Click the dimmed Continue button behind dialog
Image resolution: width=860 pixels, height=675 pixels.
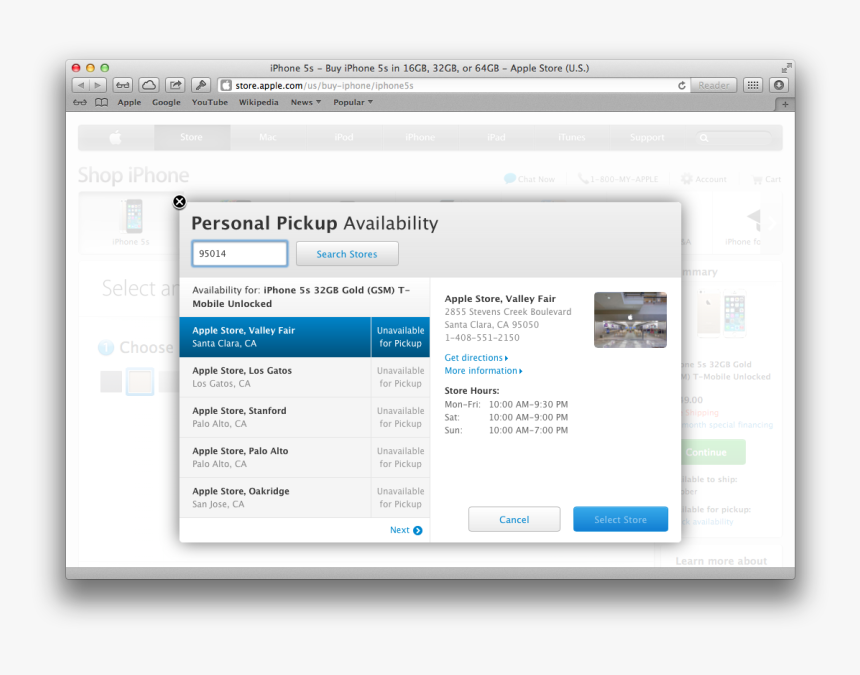(x=713, y=452)
